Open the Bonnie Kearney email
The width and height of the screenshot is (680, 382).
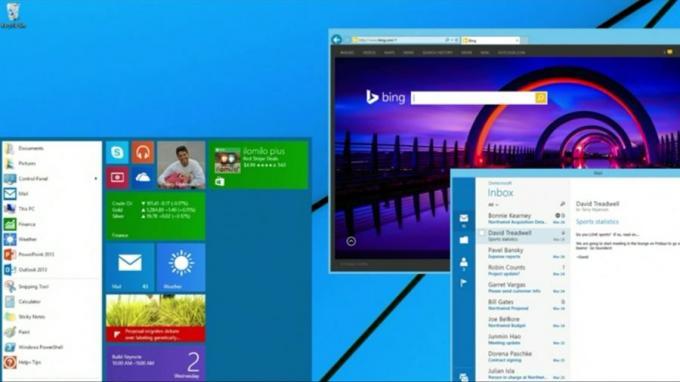(523, 219)
